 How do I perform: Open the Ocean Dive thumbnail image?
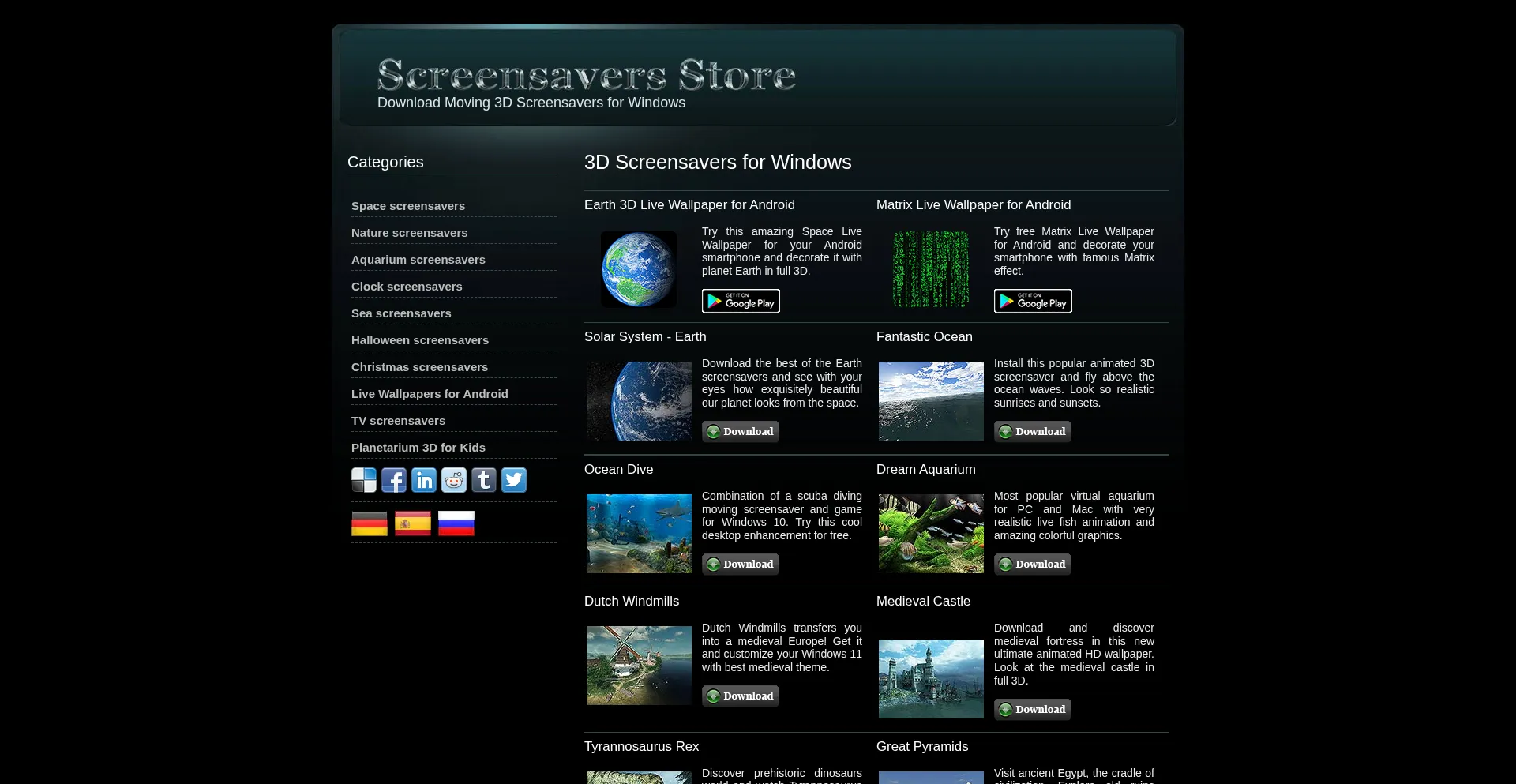point(639,534)
